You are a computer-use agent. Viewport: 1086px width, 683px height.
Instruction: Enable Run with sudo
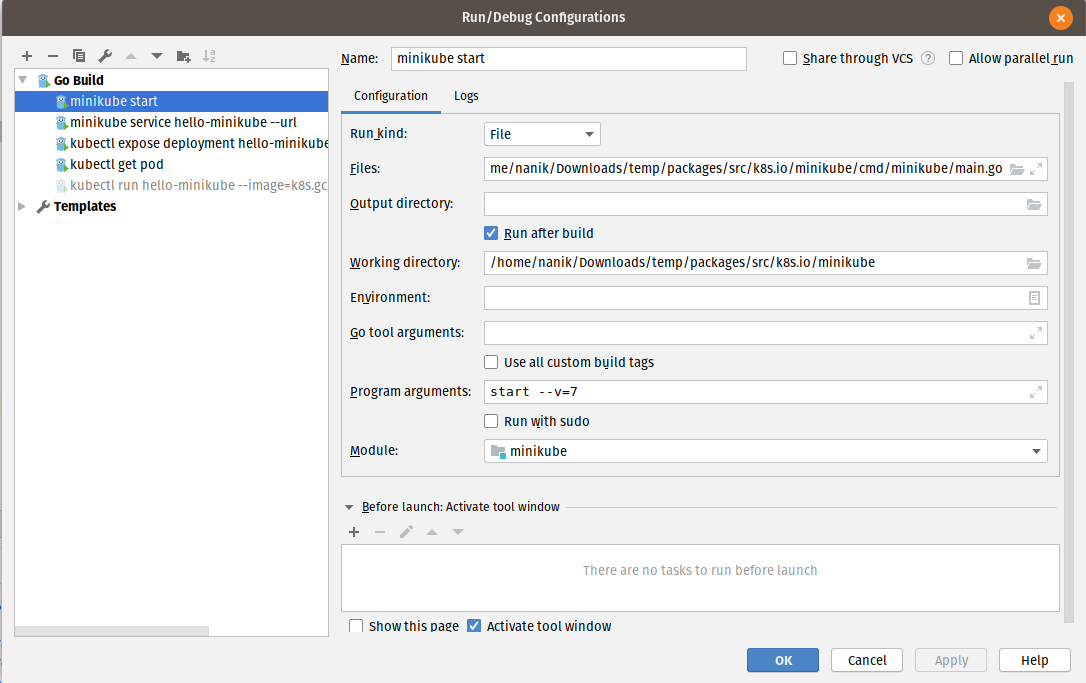point(491,421)
